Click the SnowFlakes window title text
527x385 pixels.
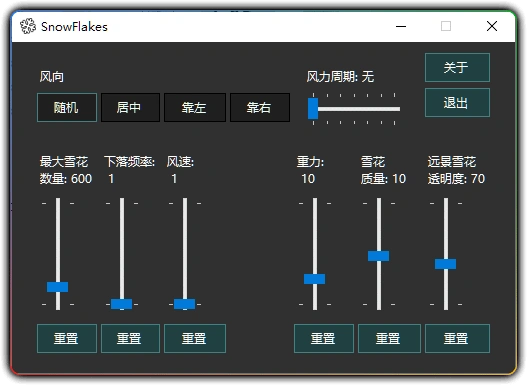pyautogui.click(x=74, y=27)
